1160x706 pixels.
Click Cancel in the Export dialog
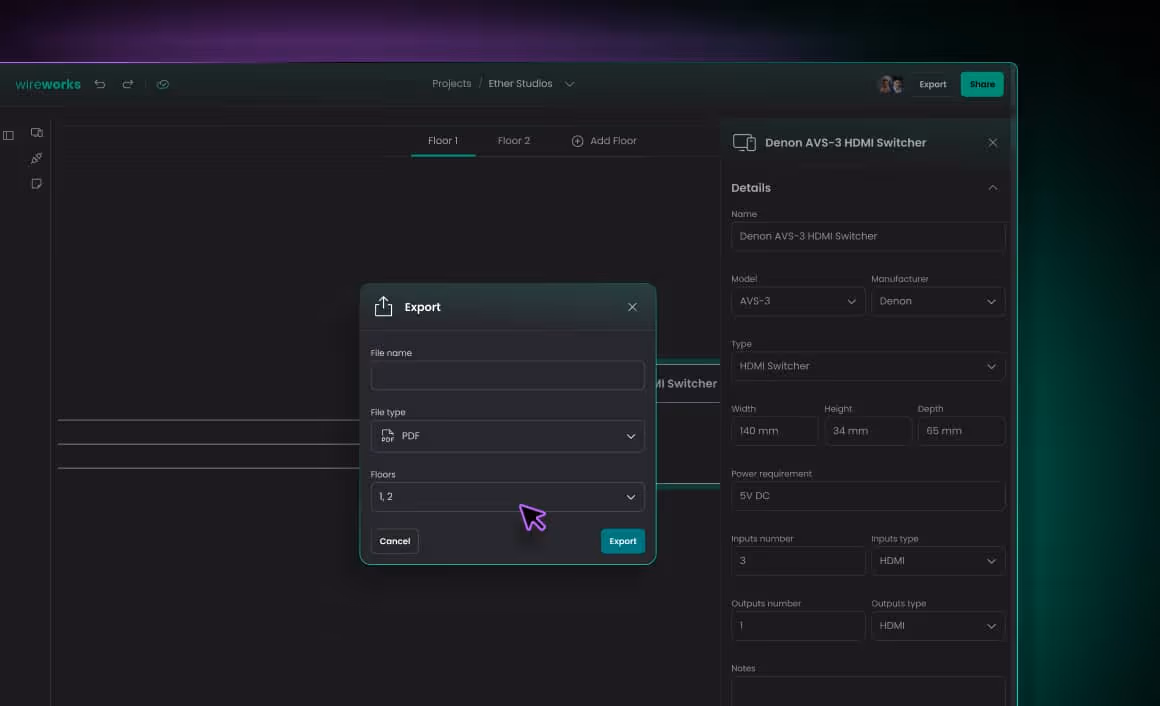(394, 541)
